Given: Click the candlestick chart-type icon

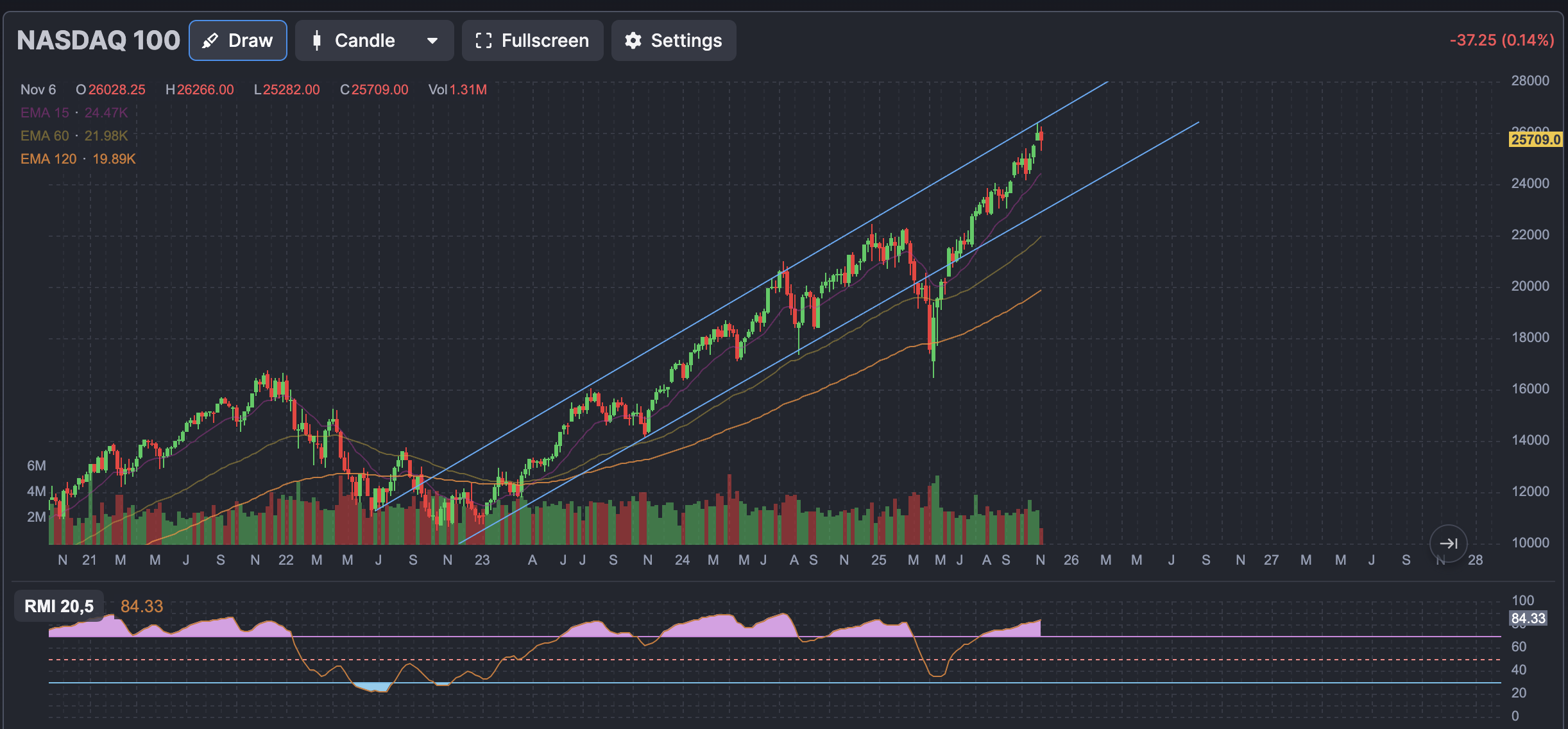Looking at the screenshot, I should (x=316, y=40).
